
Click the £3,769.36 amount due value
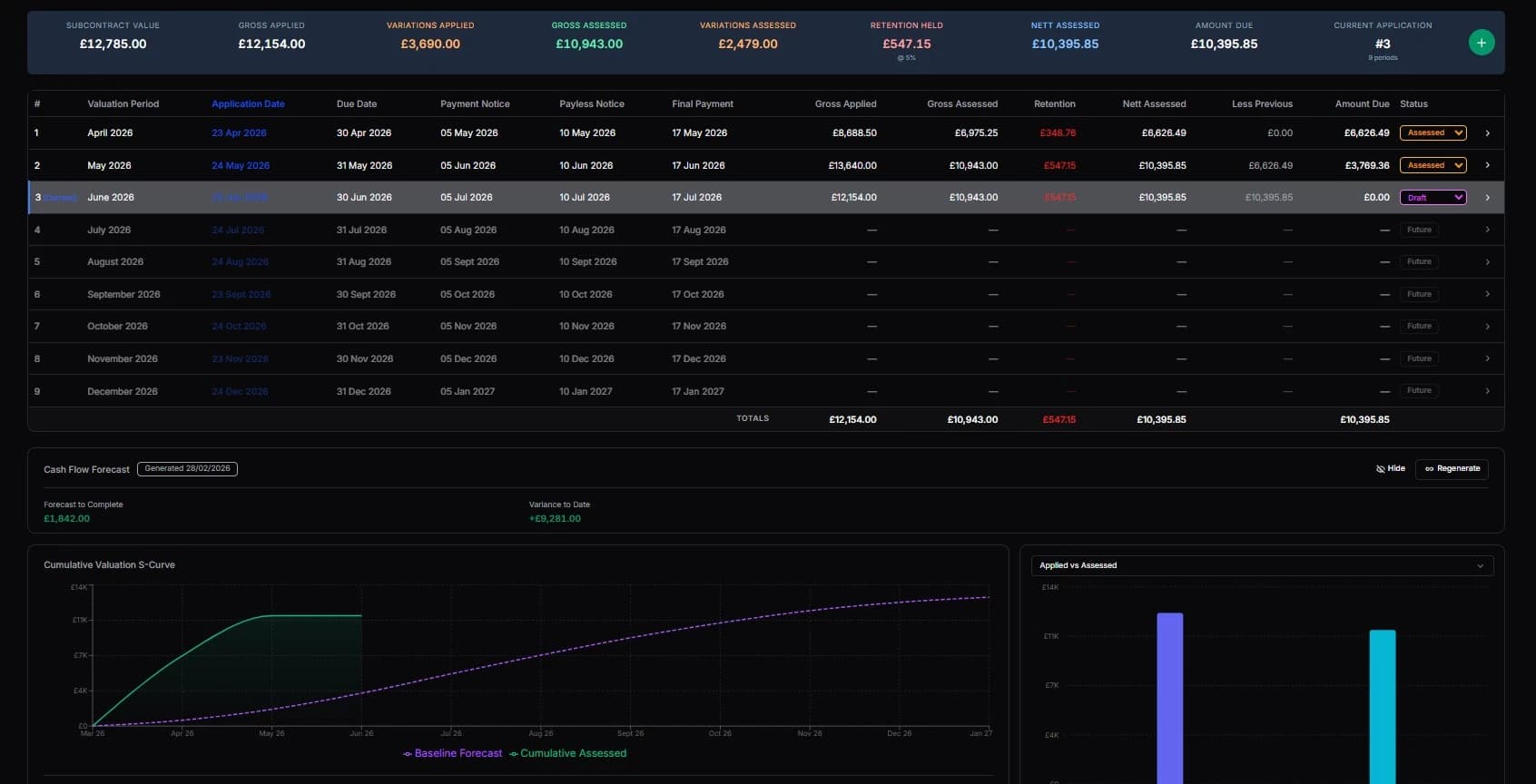tap(1367, 165)
